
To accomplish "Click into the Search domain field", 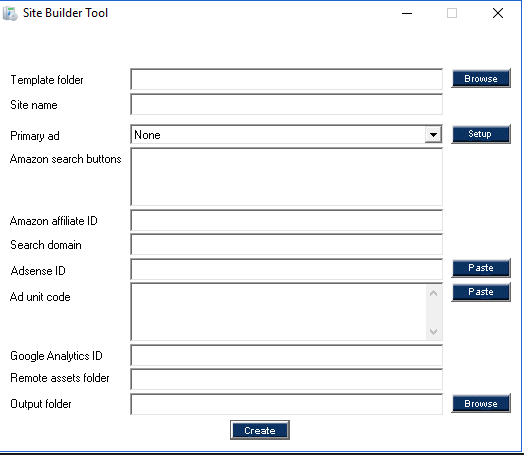I will click(286, 244).
